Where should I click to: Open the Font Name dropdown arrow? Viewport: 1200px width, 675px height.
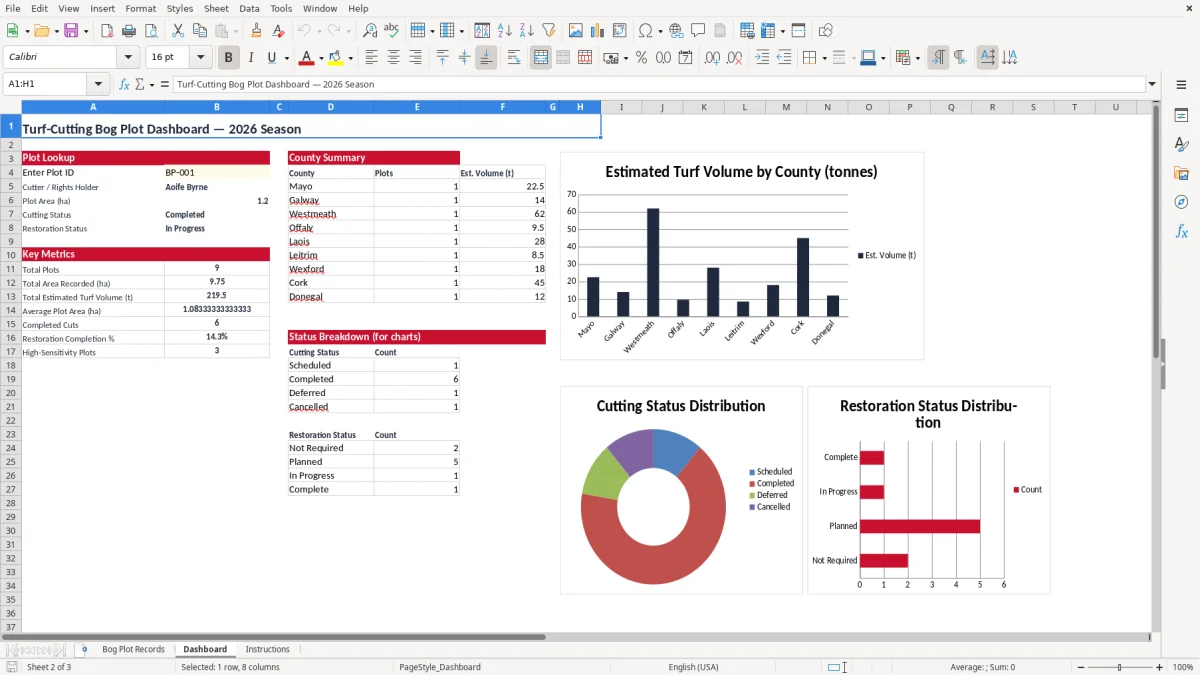coord(127,58)
